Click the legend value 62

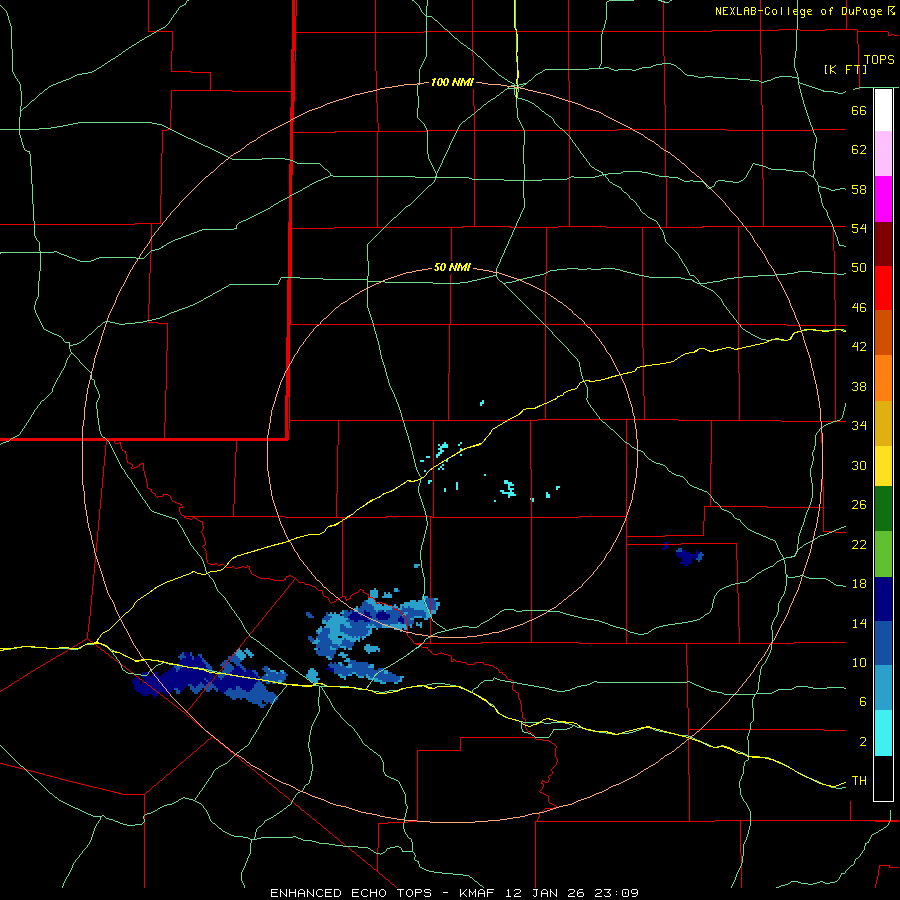coord(859,150)
